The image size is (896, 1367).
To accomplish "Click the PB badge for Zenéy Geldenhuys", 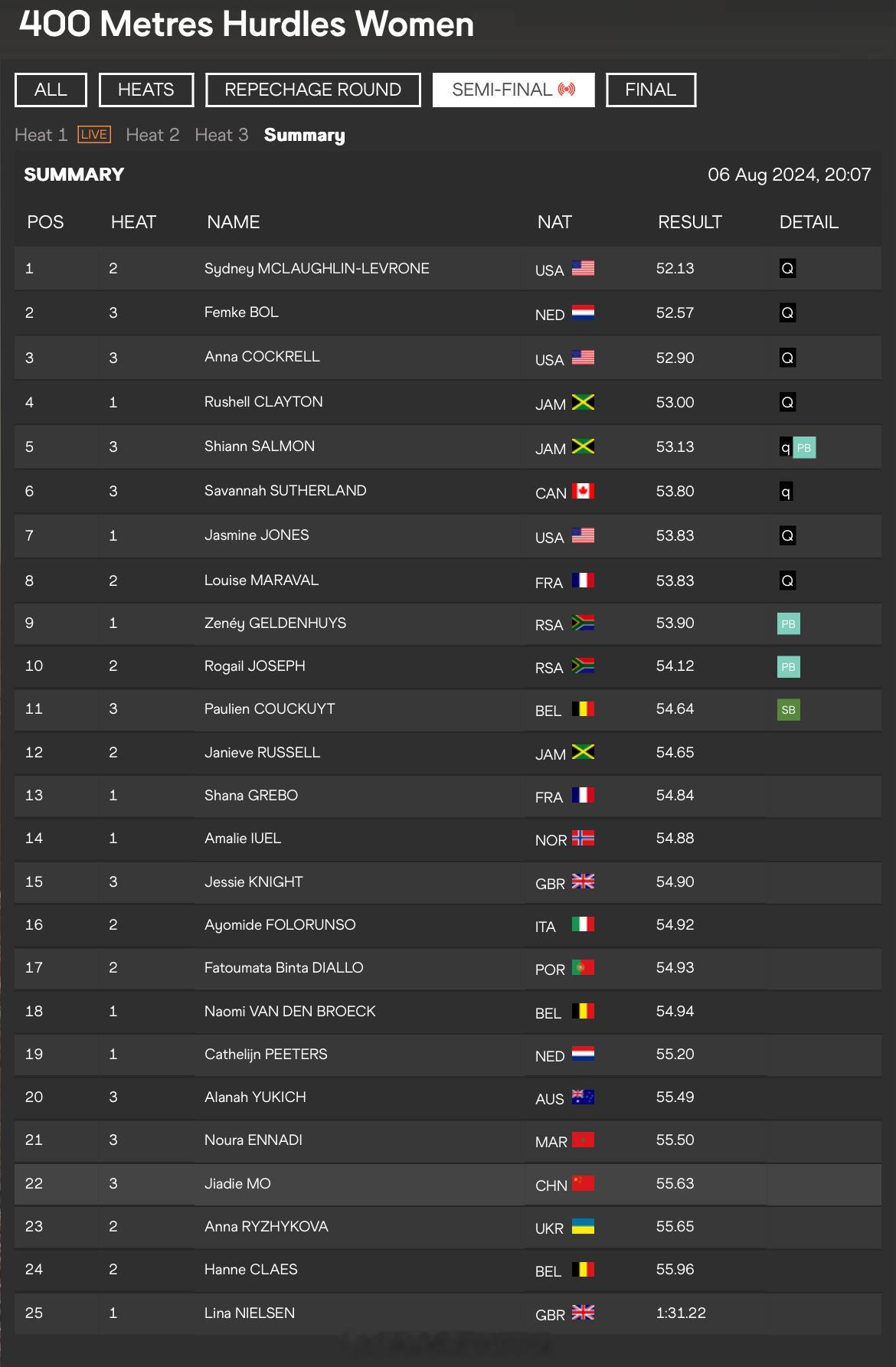I will point(788,623).
